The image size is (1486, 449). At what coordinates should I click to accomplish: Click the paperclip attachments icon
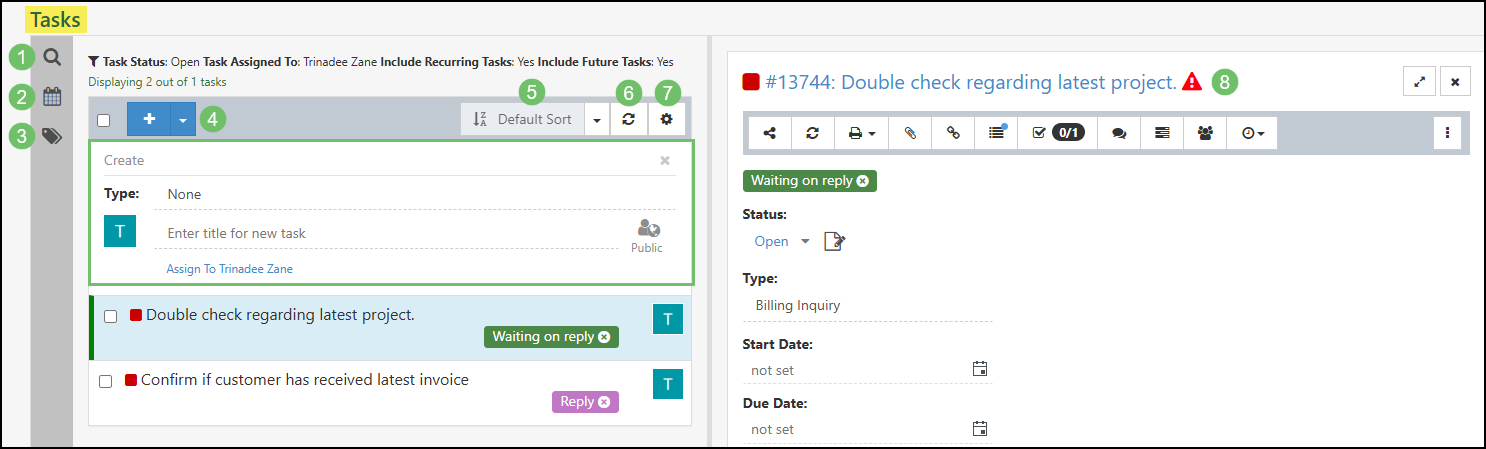[909, 133]
